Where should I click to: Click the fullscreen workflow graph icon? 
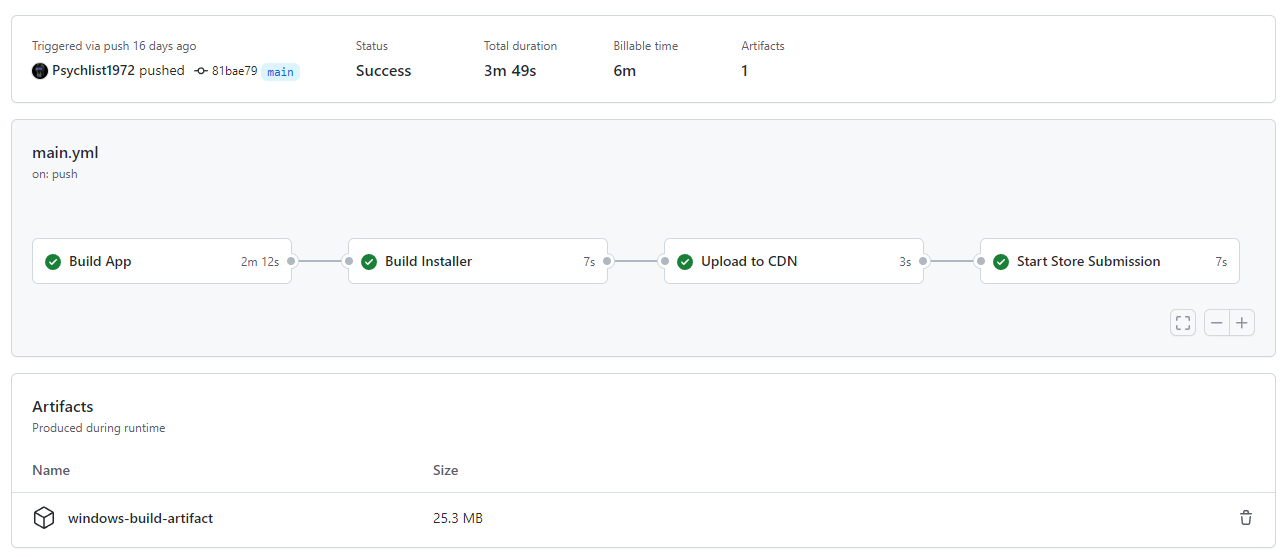[x=1183, y=323]
